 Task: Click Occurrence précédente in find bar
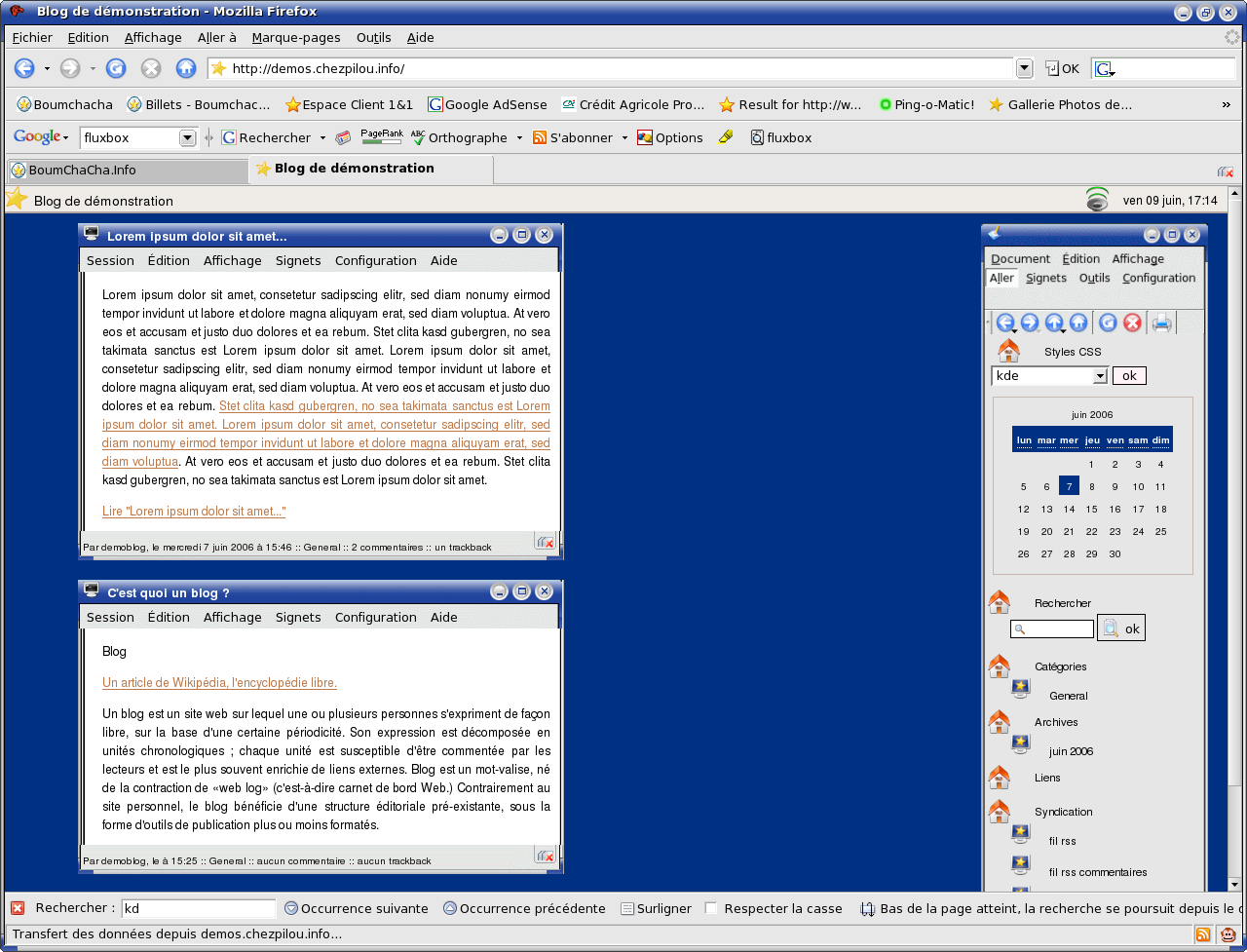pos(524,908)
